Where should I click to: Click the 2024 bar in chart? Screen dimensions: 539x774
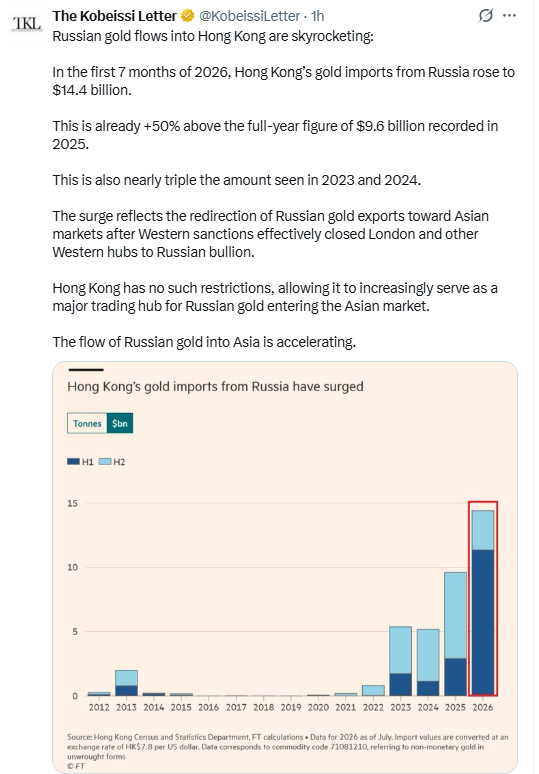[x=428, y=662]
